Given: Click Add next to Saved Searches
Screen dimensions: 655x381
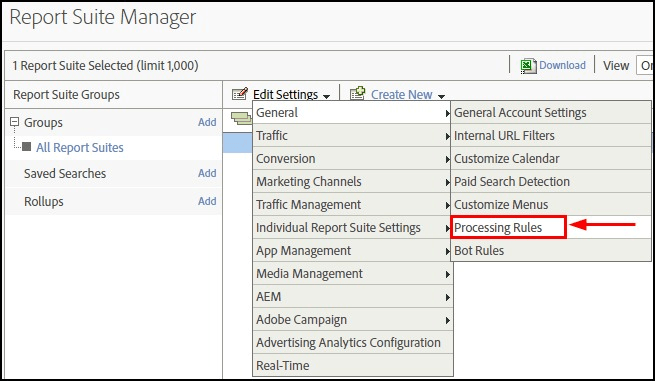Looking at the screenshot, I should 207,173.
